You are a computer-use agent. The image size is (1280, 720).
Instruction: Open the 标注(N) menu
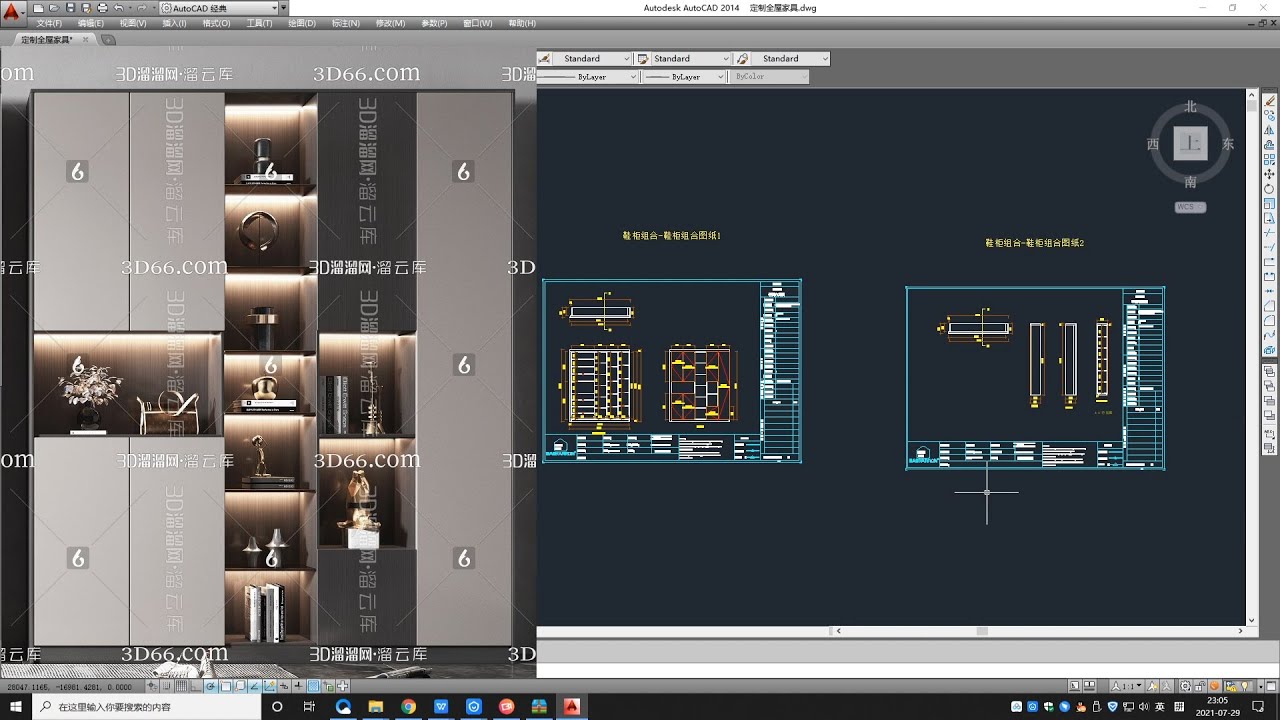[345, 23]
